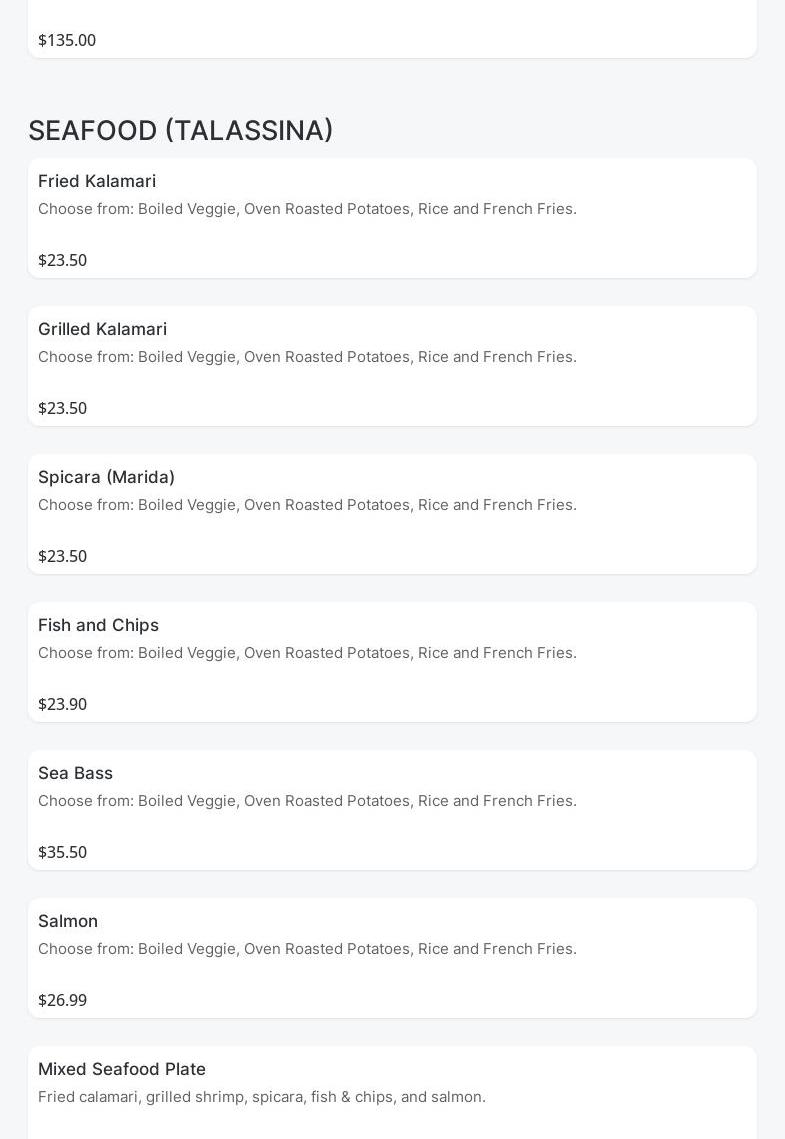Click the $26.99 Salmon price

pos(62,1001)
